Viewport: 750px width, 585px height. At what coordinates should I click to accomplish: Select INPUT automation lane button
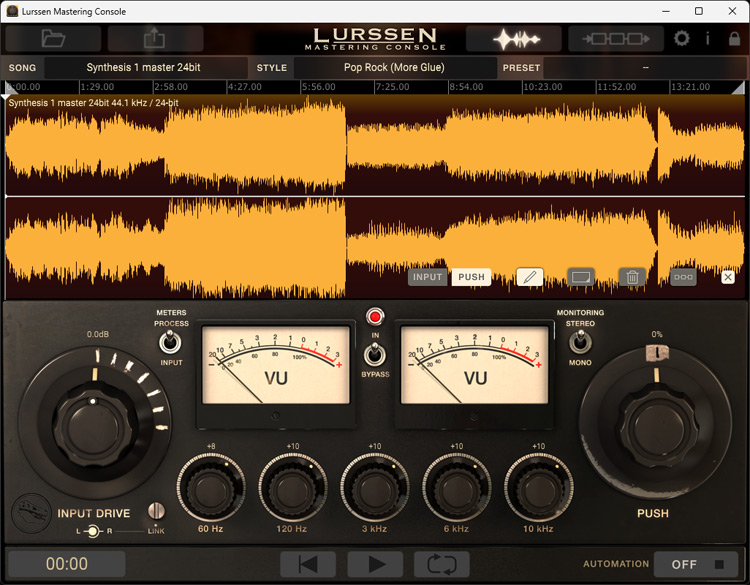point(428,277)
